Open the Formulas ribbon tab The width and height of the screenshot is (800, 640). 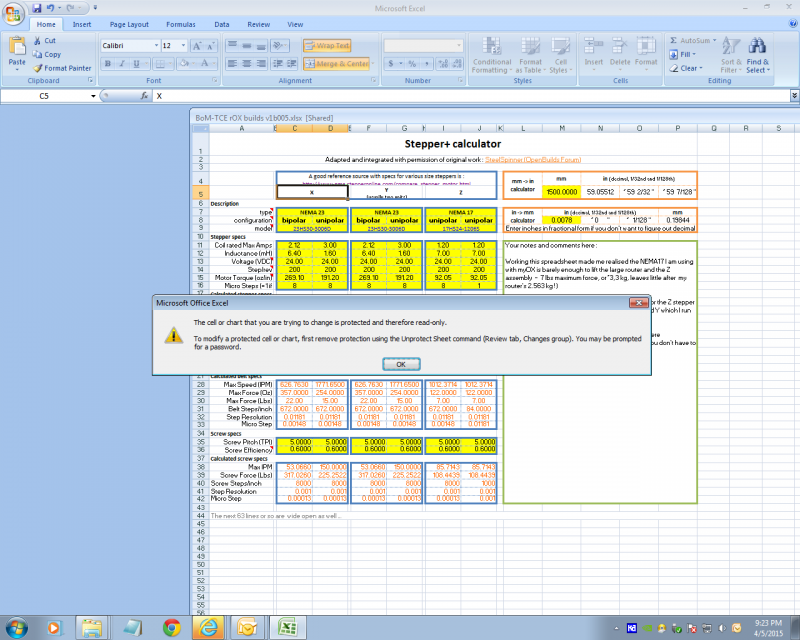(181, 24)
